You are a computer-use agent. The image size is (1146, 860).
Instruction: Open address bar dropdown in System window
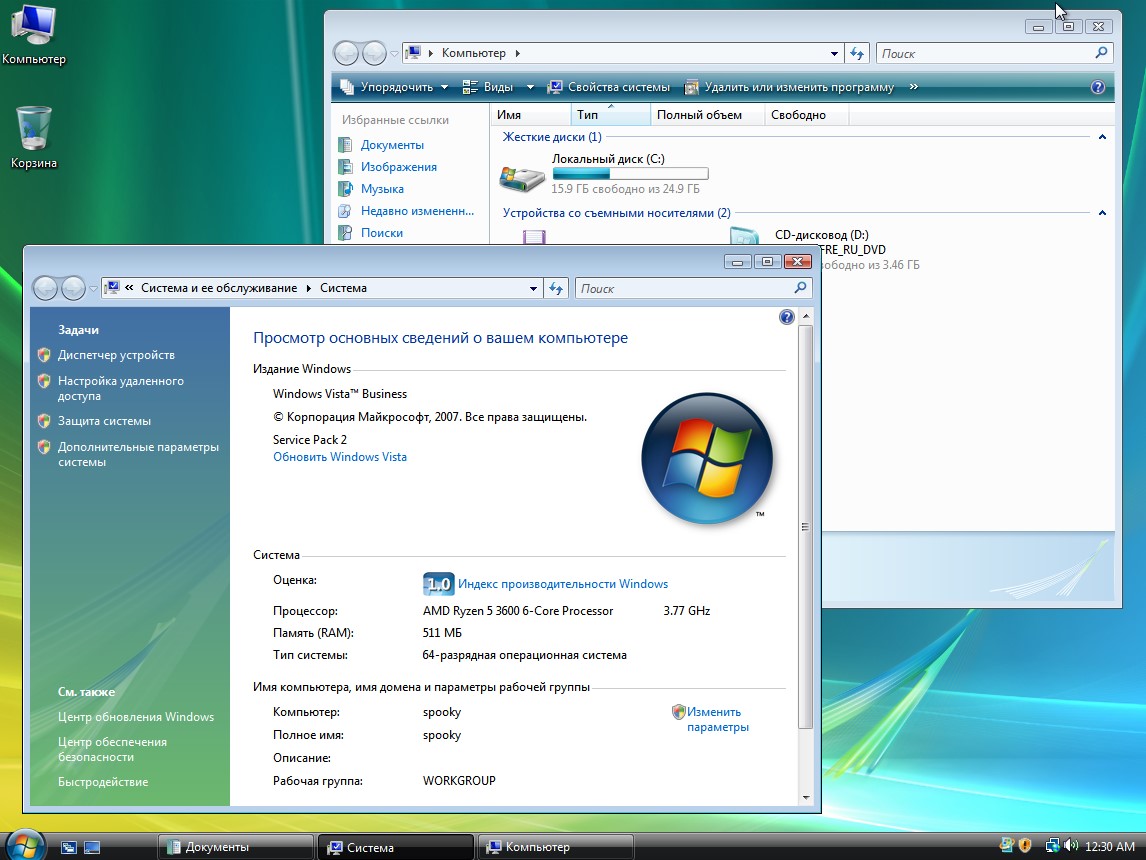click(x=533, y=289)
